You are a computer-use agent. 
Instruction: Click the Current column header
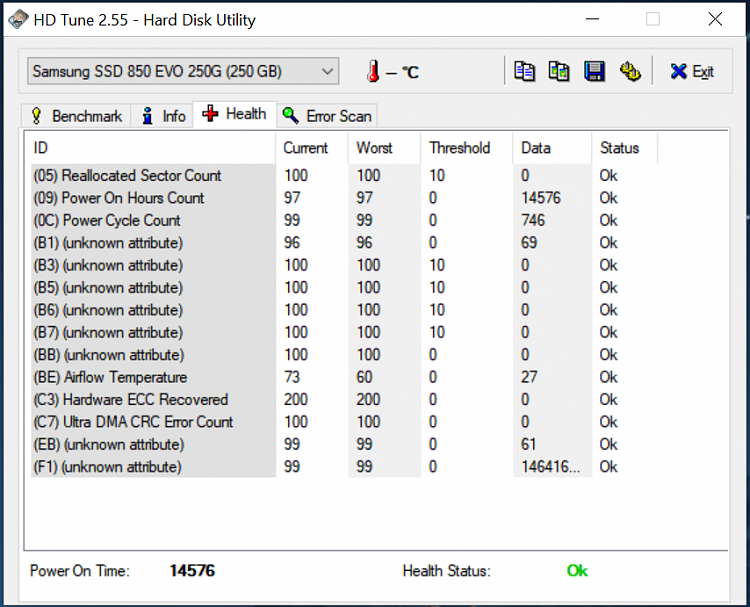312,148
